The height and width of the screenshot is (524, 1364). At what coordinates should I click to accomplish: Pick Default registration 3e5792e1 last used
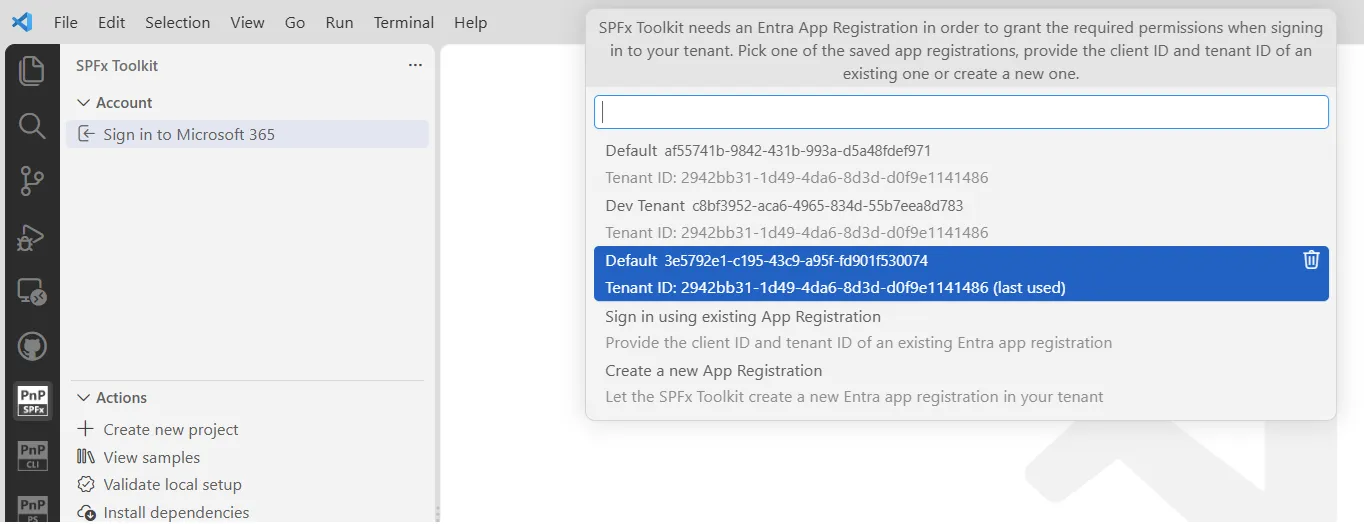coord(961,274)
